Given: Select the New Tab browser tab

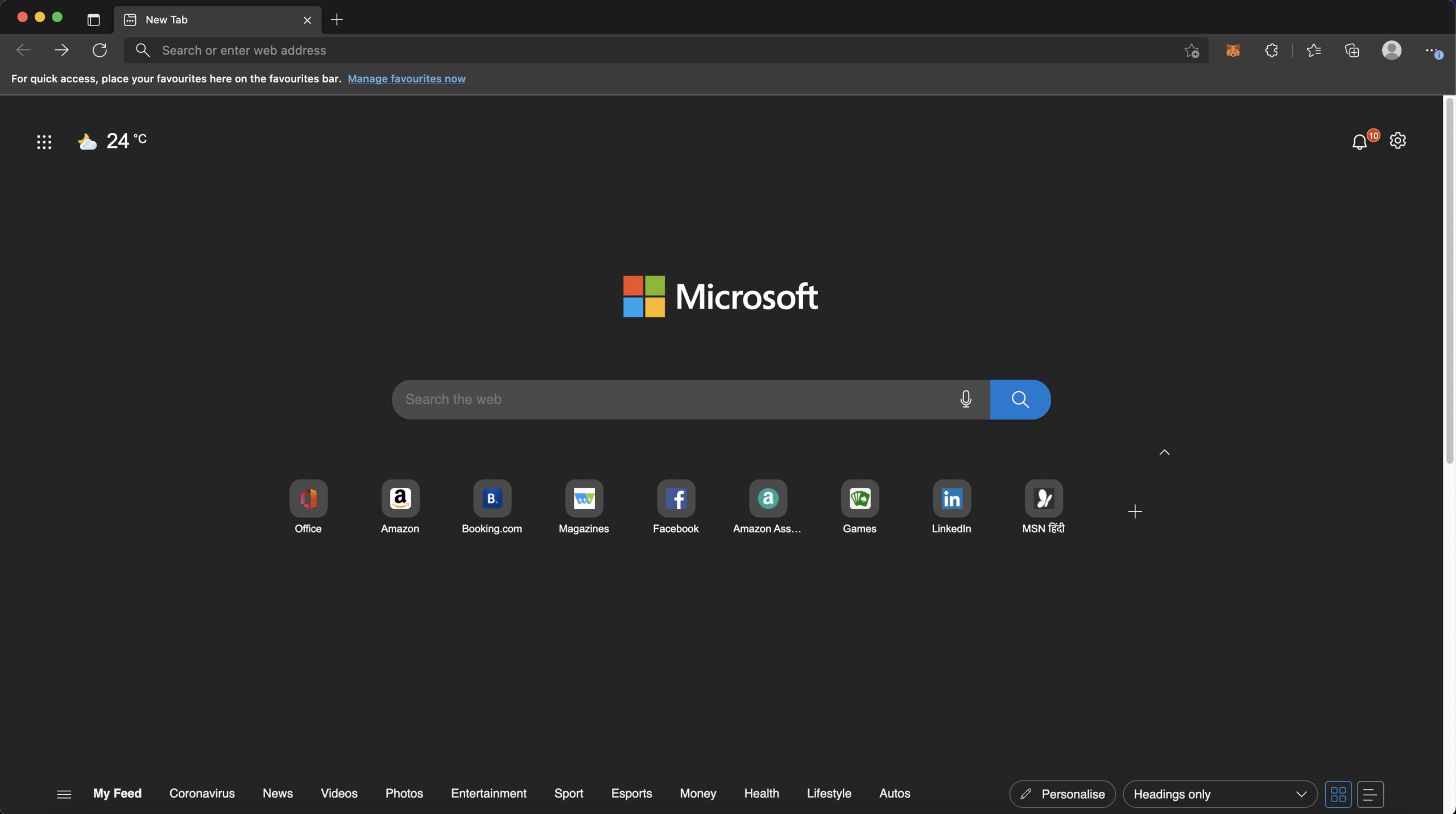Looking at the screenshot, I should coord(217,20).
